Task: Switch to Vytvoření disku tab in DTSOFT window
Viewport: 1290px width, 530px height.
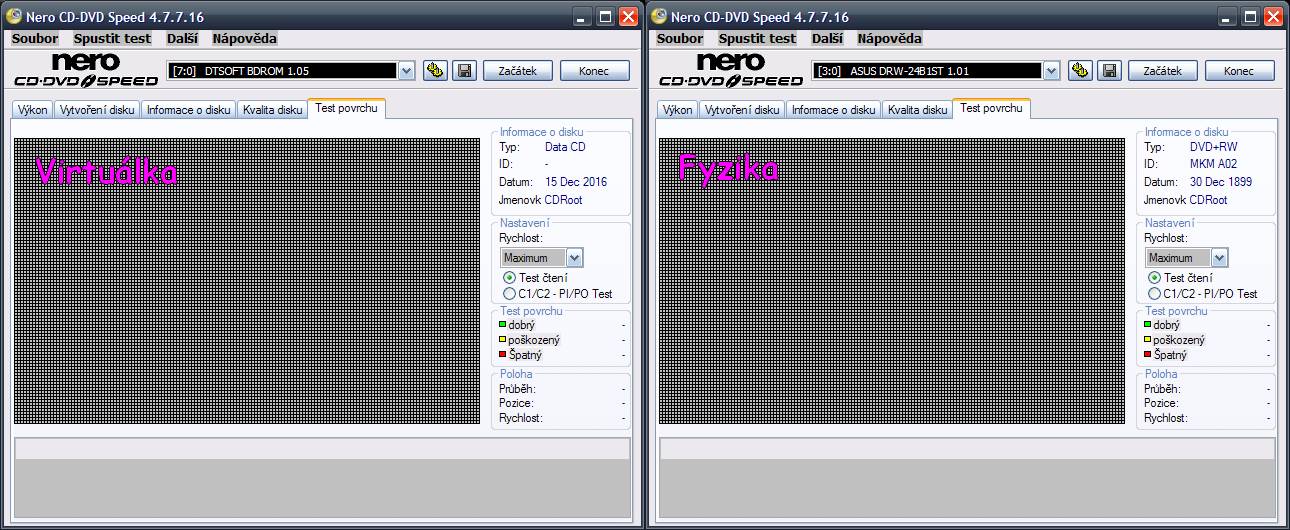Action: pos(97,110)
